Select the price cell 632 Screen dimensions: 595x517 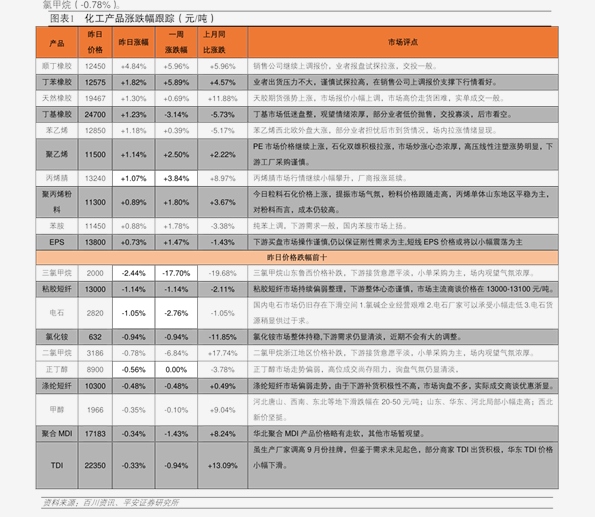click(95, 337)
